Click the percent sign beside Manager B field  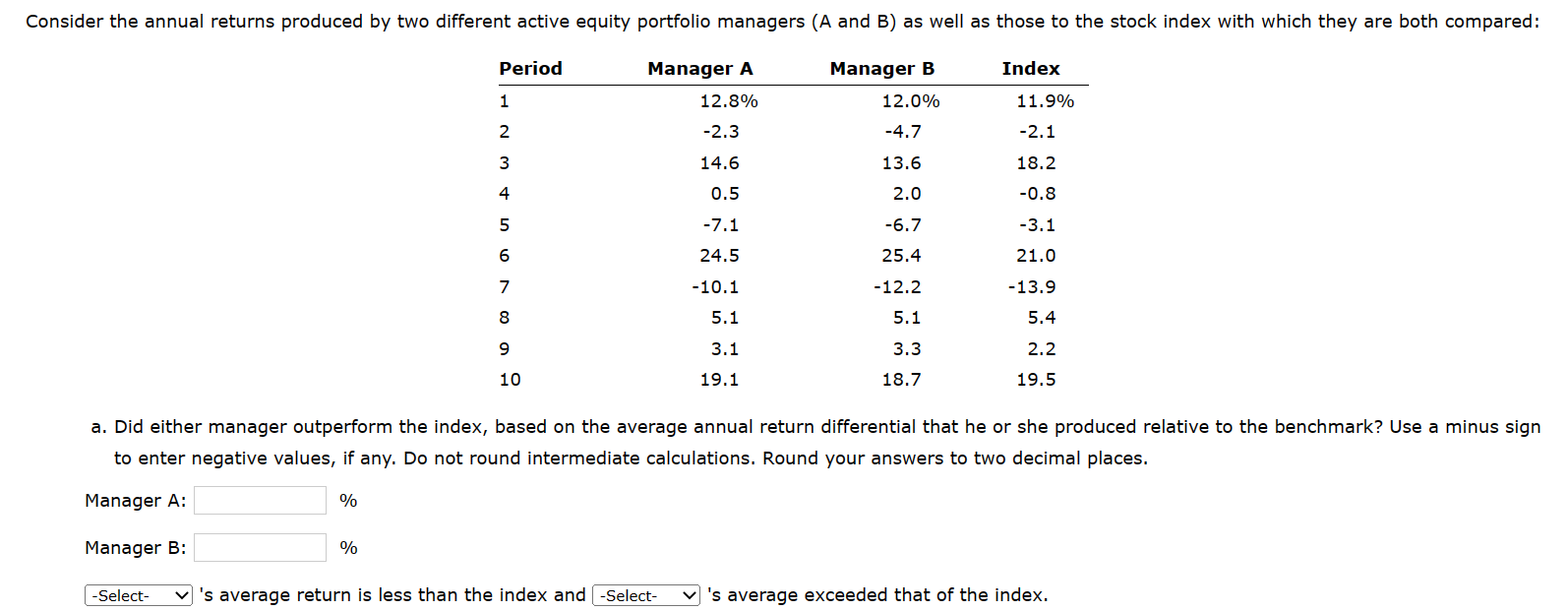point(348,547)
